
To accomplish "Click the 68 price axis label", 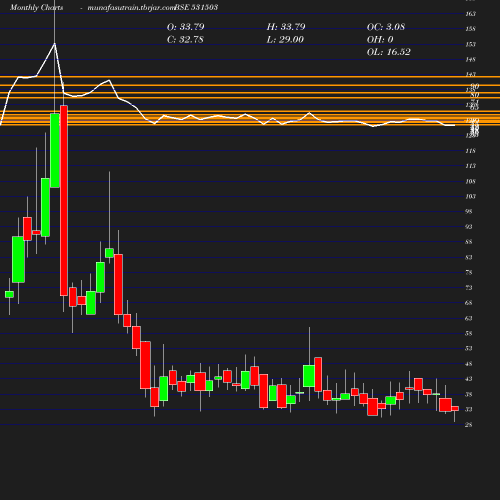I will (x=469, y=303).
